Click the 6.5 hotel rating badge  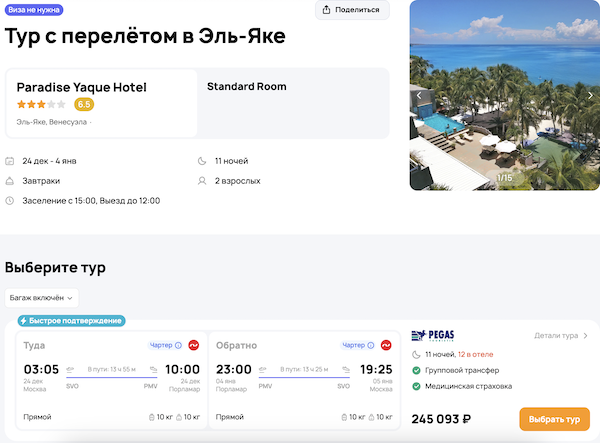click(x=84, y=104)
